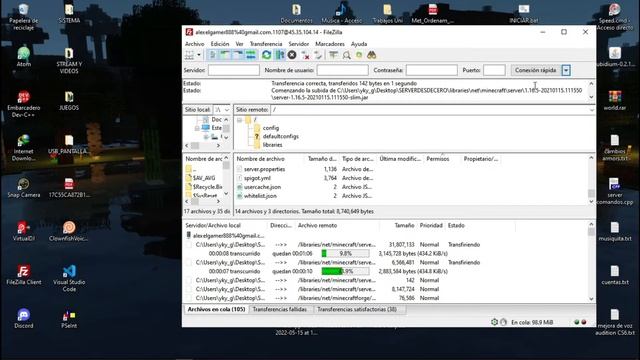Refresh the file and folder lists
Image resolution: width=640 pixels, height=360 pixels.
pos(267,55)
